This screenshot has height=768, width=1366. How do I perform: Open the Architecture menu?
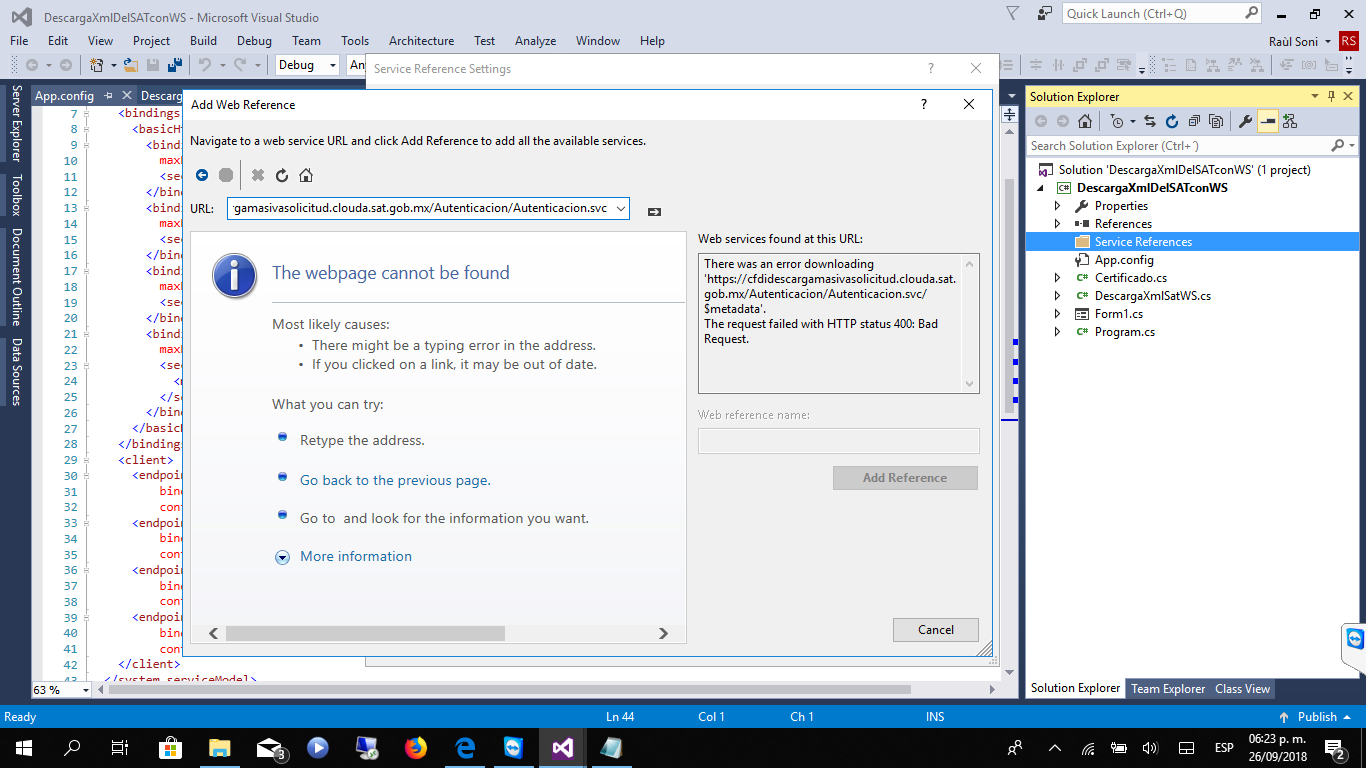pyautogui.click(x=421, y=41)
